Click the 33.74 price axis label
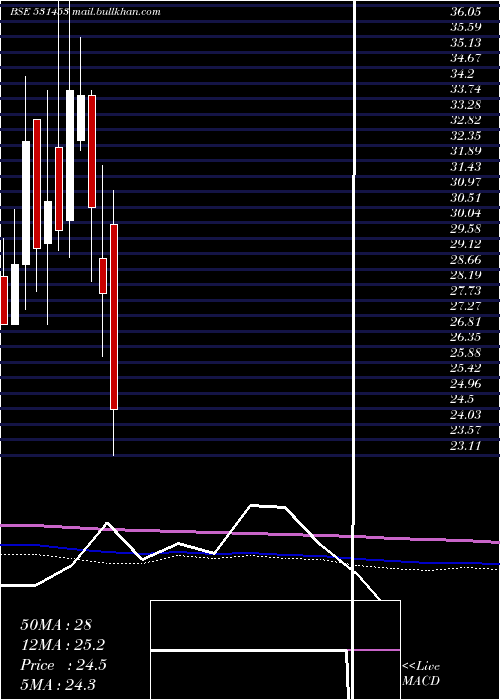The width and height of the screenshot is (500, 700). coord(466,89)
